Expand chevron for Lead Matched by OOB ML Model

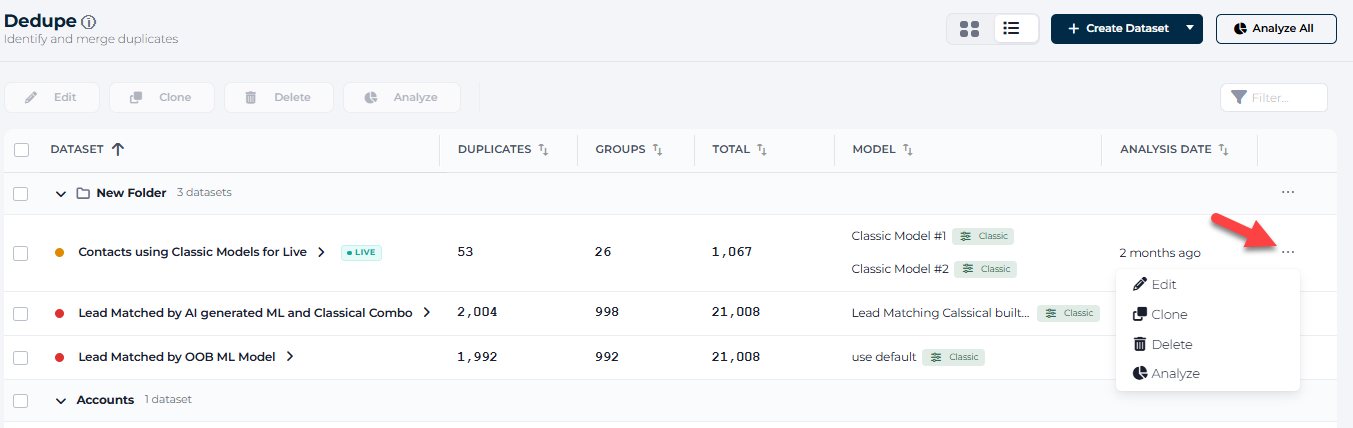(290, 356)
